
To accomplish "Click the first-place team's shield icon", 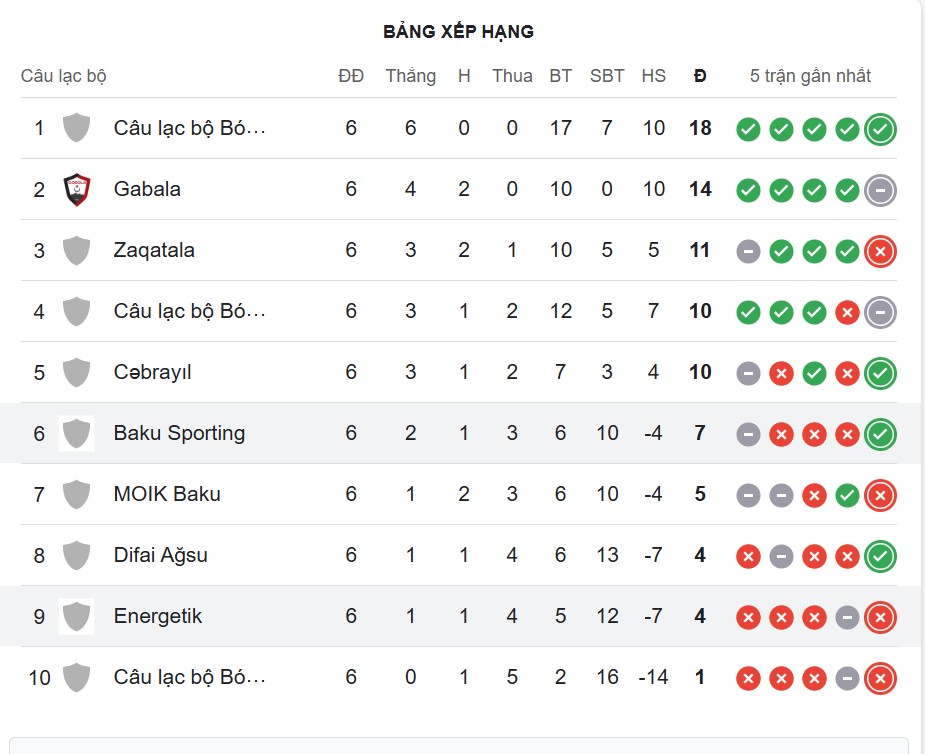I will (x=77, y=128).
